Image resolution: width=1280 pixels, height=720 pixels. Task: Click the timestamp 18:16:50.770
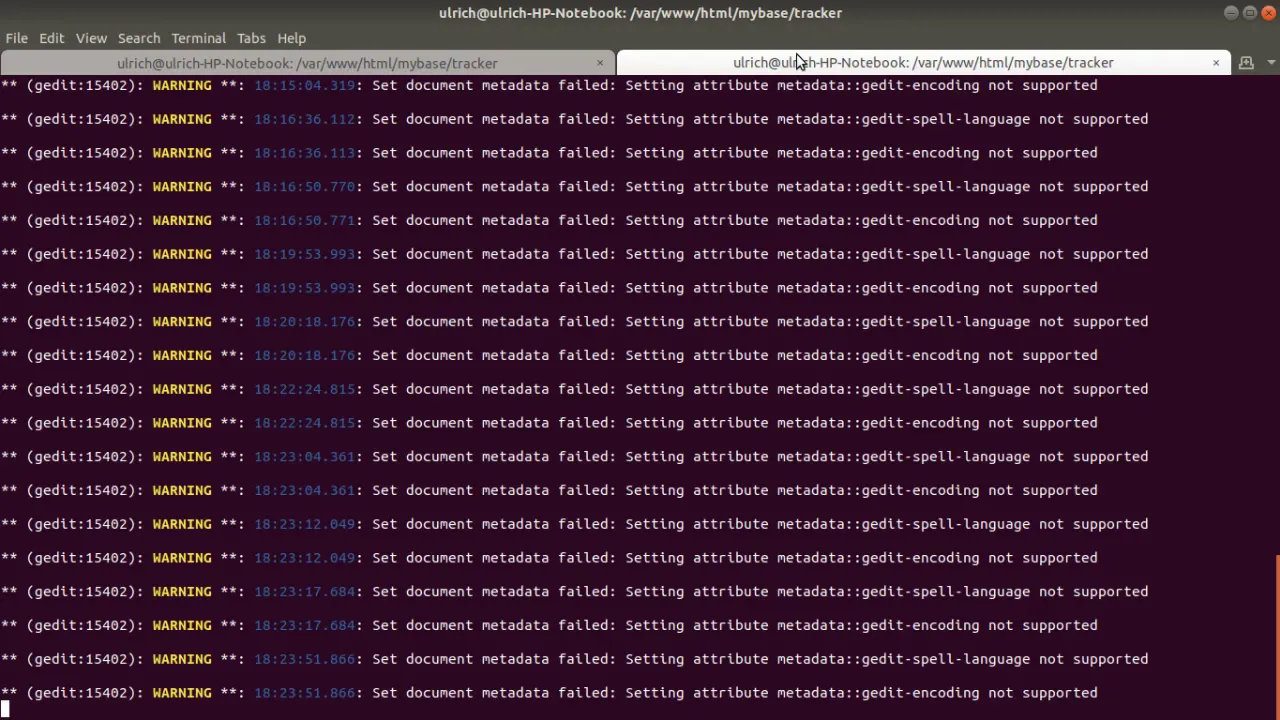(305, 186)
